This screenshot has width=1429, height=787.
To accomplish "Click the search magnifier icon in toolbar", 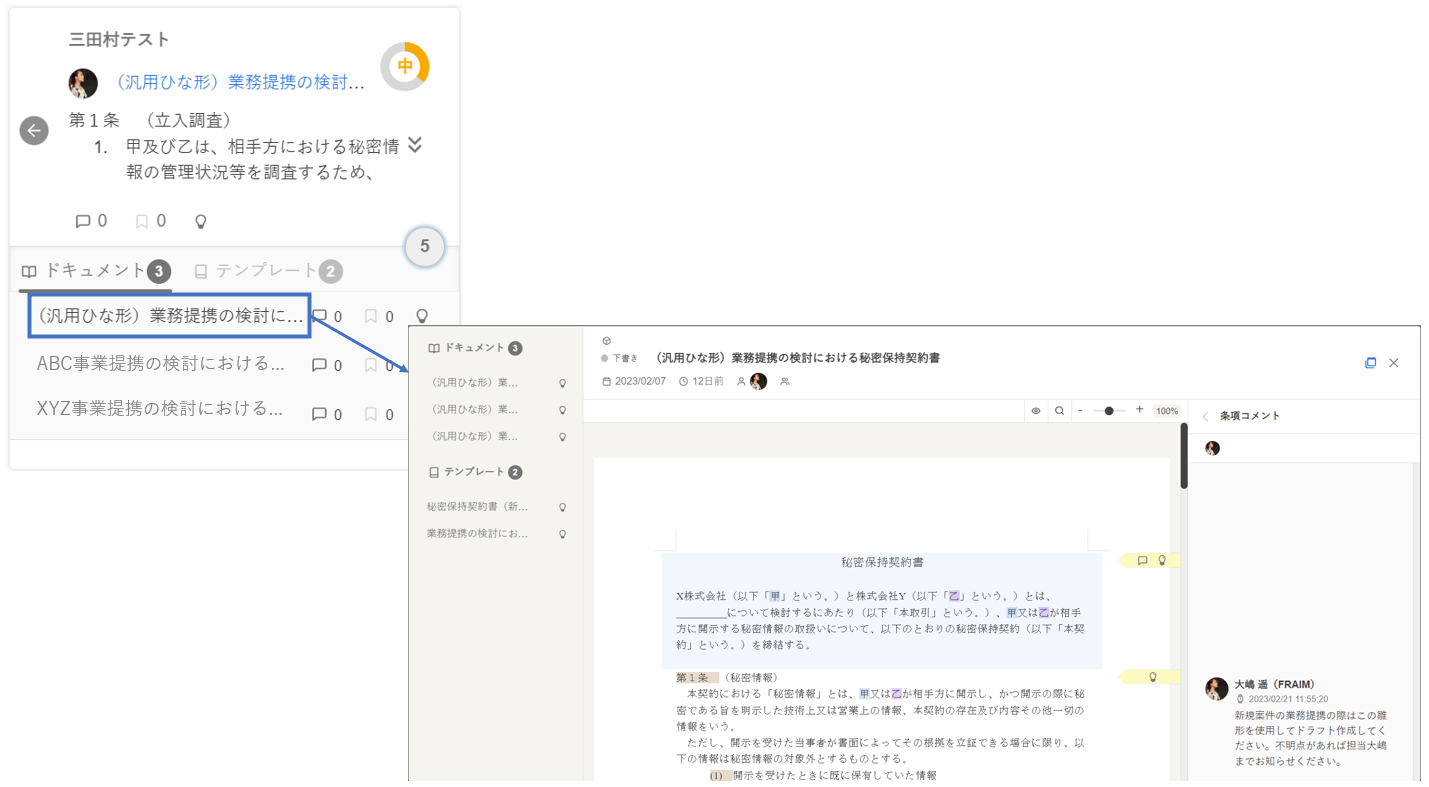I will pyautogui.click(x=1059, y=411).
